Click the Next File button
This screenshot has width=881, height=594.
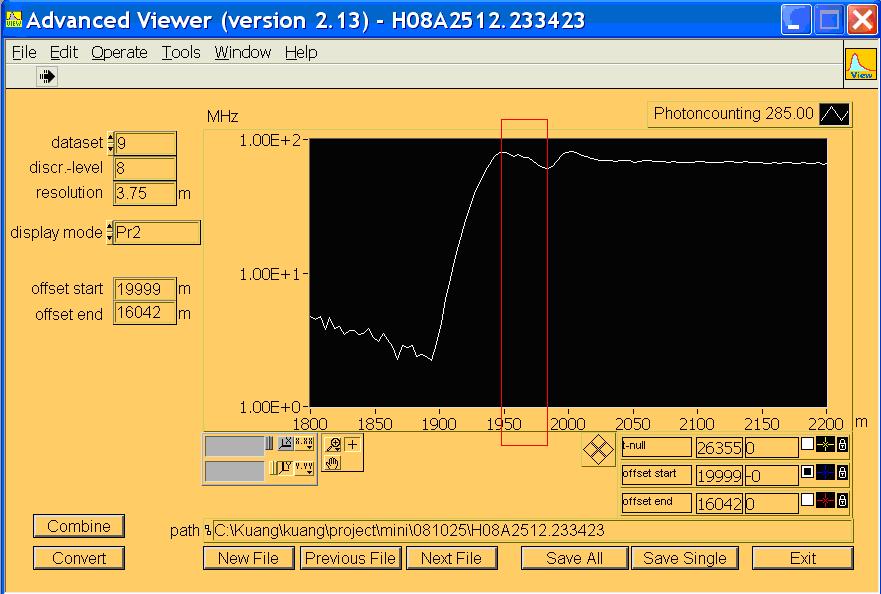pos(451,558)
